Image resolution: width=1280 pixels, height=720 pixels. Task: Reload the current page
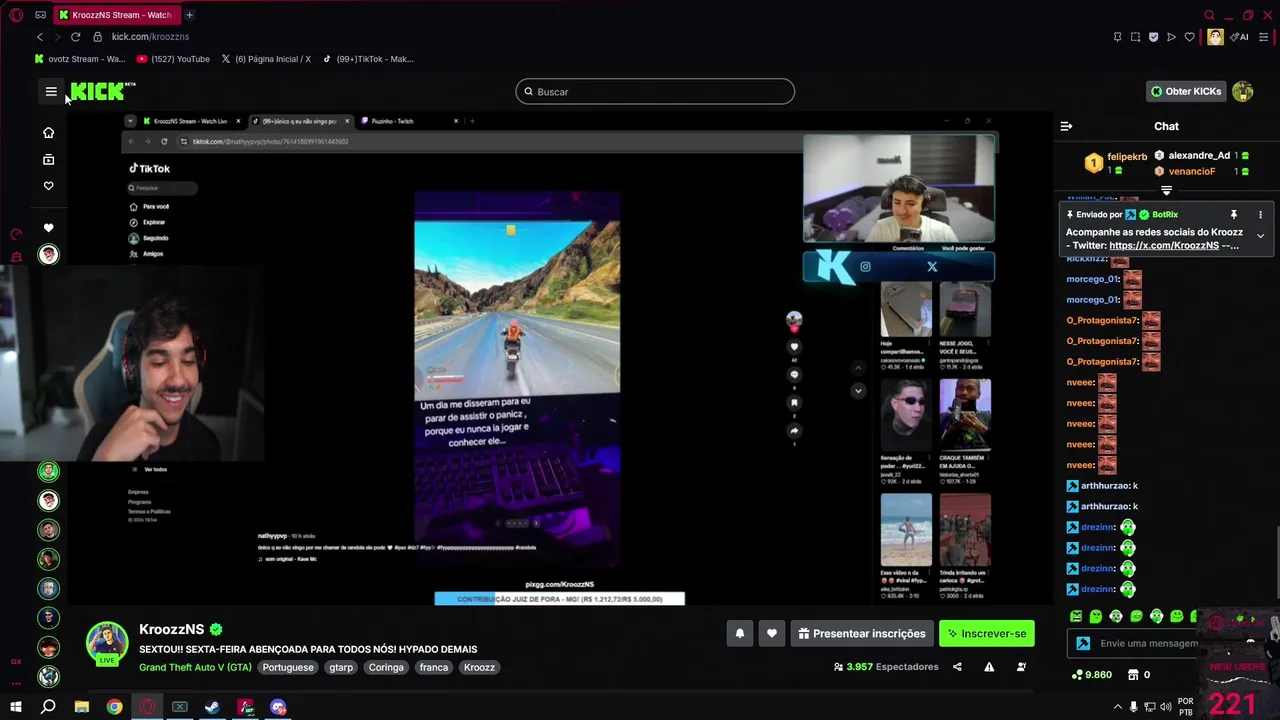pos(75,37)
